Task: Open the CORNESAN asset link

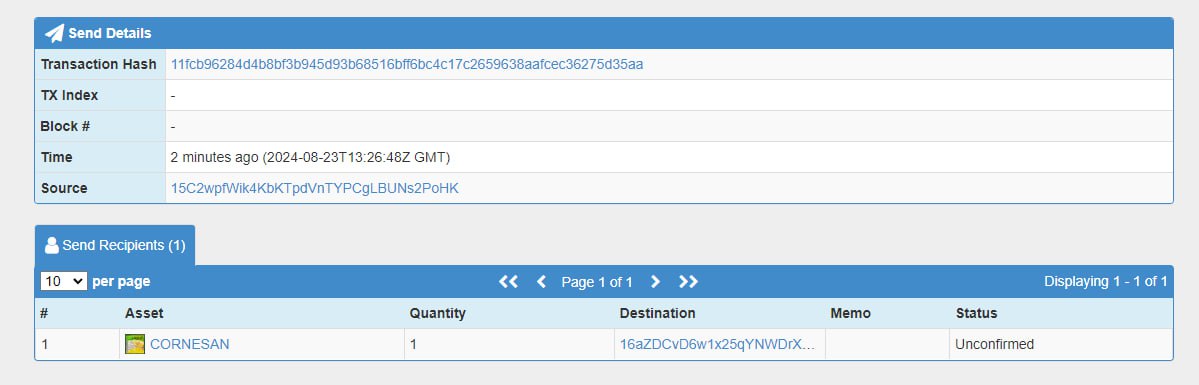Action: (190, 344)
